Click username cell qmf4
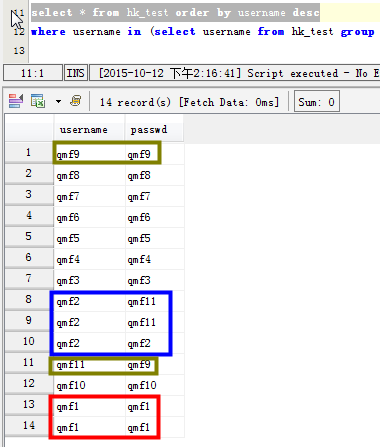 [x=89, y=259]
